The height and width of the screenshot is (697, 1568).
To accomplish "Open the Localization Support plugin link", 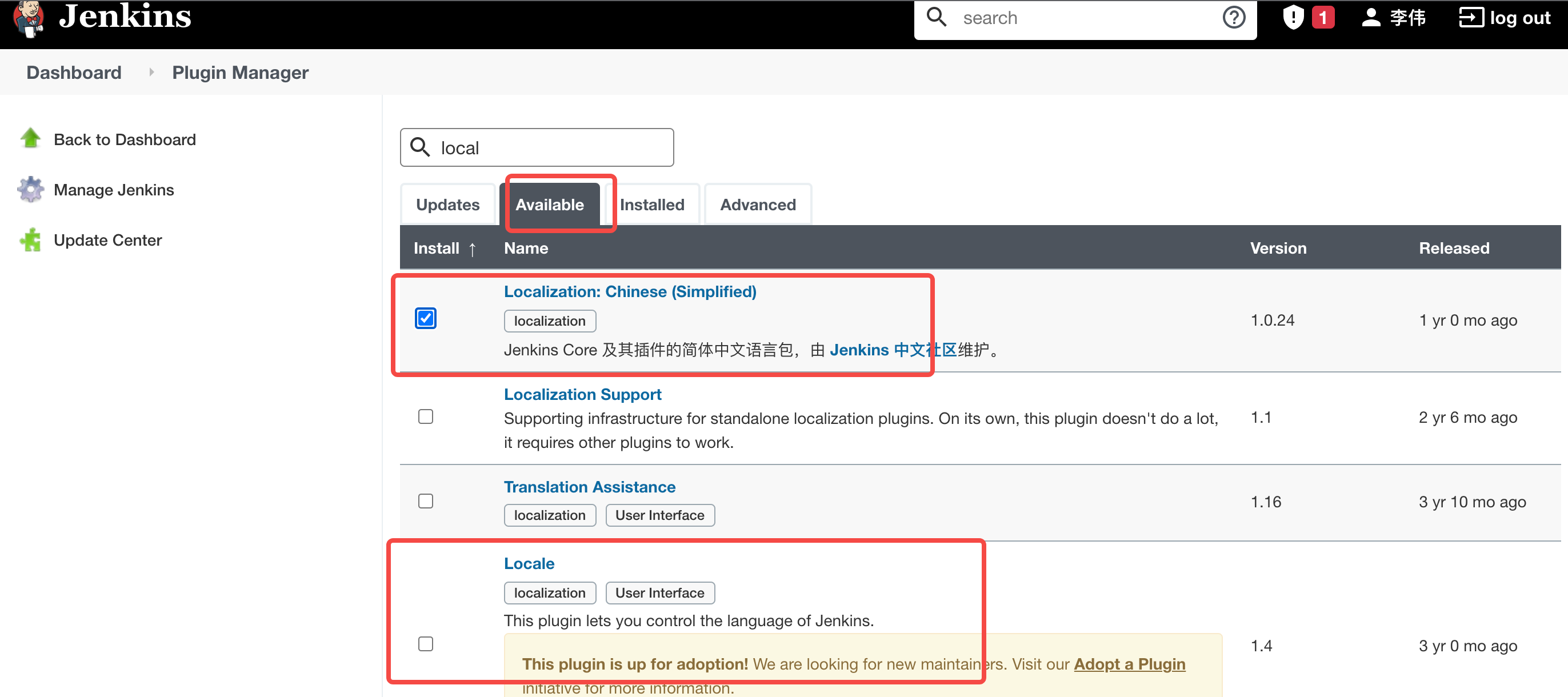I will tap(582, 394).
